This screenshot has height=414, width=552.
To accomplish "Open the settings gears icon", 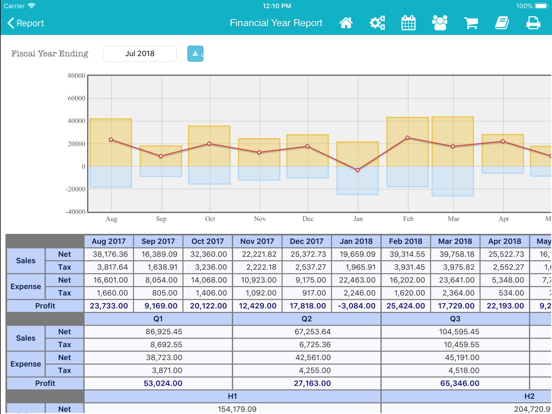I will (x=377, y=23).
